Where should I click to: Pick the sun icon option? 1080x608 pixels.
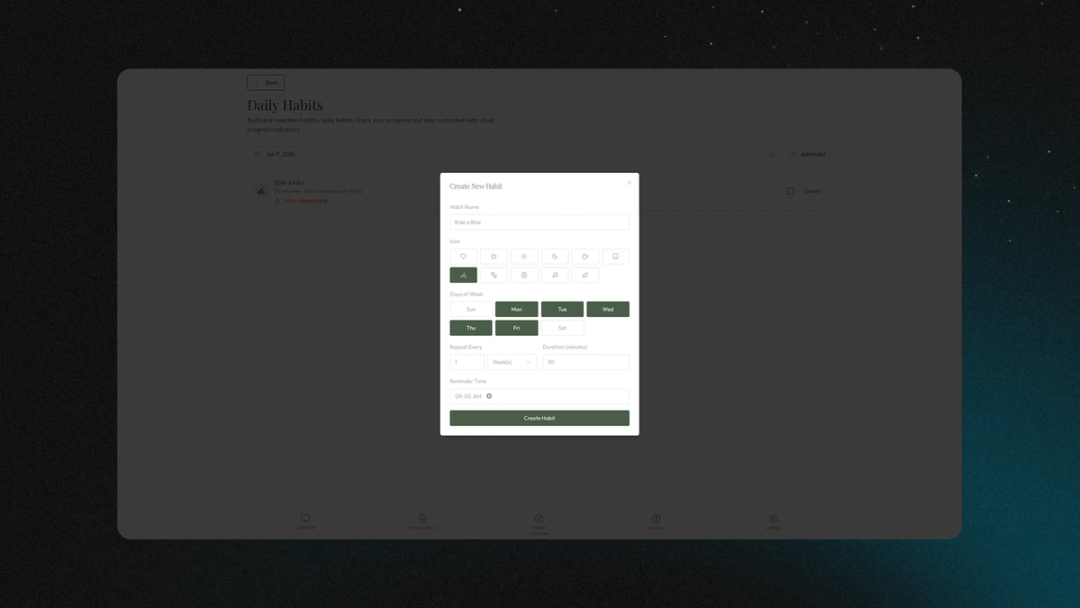point(524,256)
